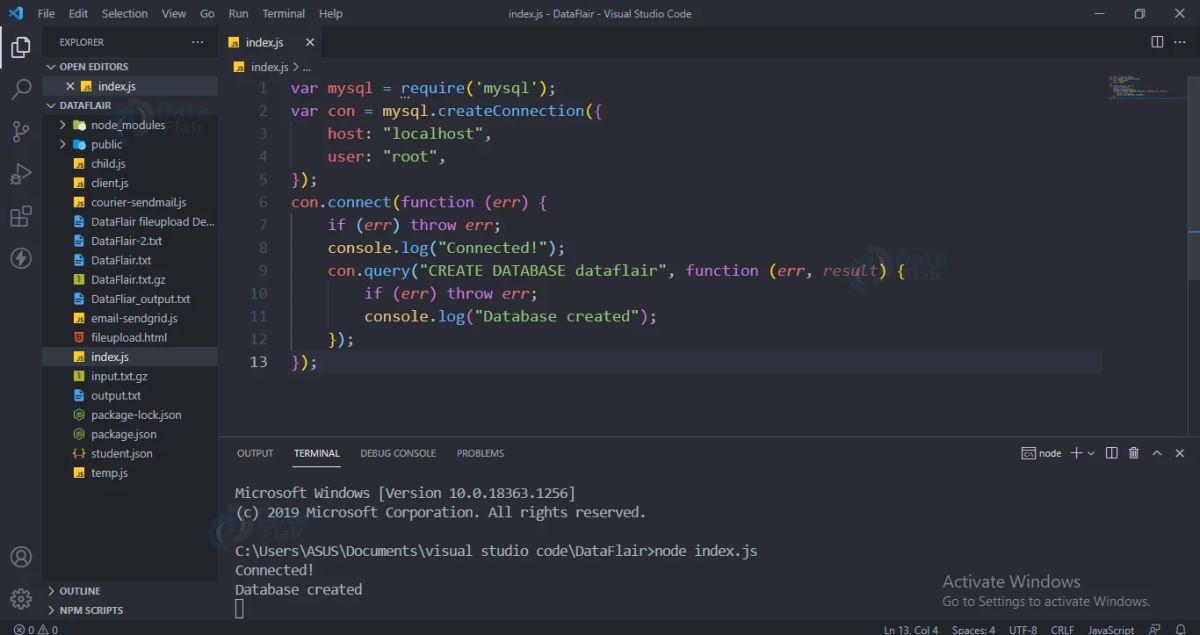
Task: Open the Selection menu
Action: click(125, 14)
